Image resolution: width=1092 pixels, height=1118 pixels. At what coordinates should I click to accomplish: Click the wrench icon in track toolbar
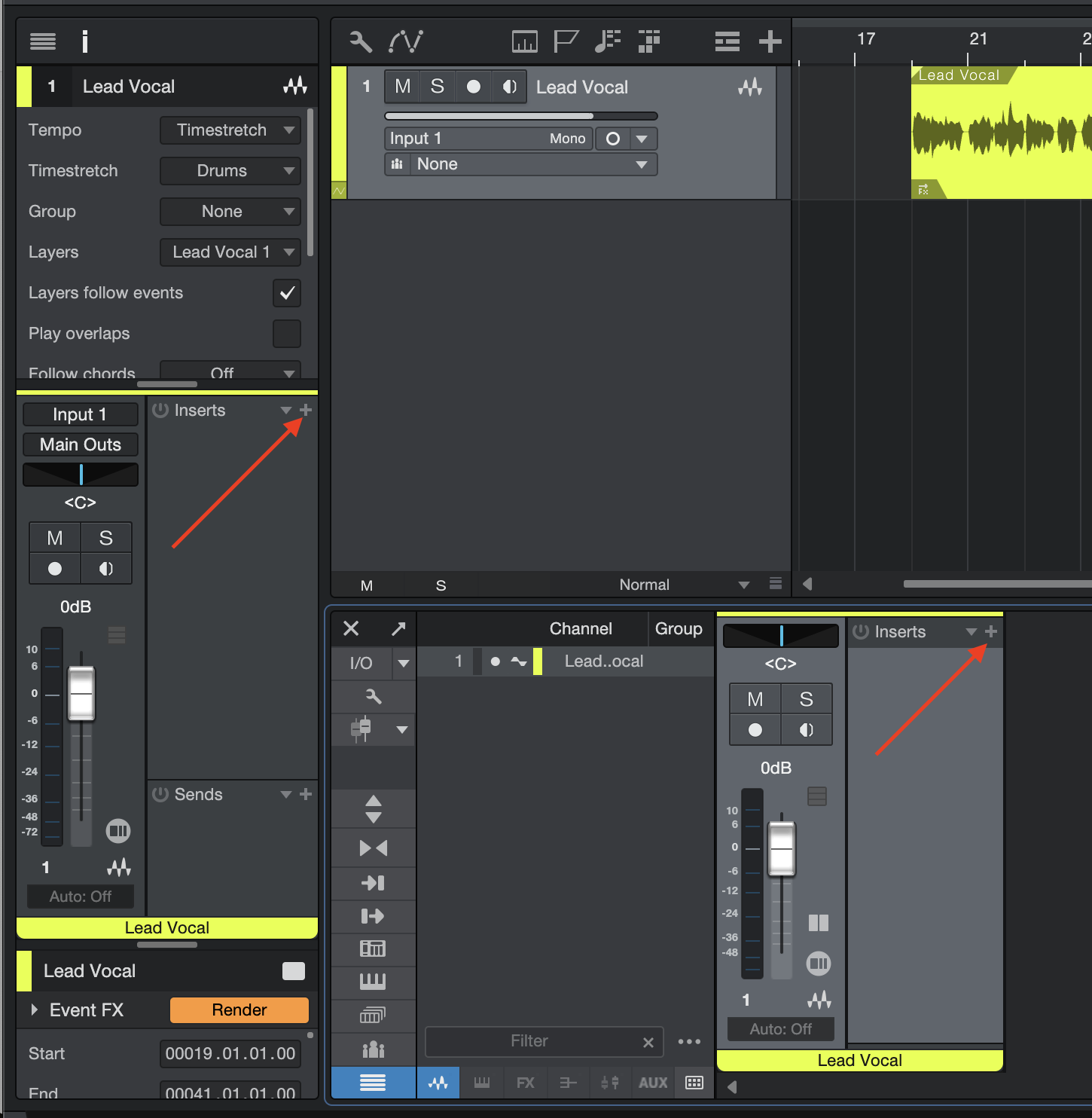361,41
